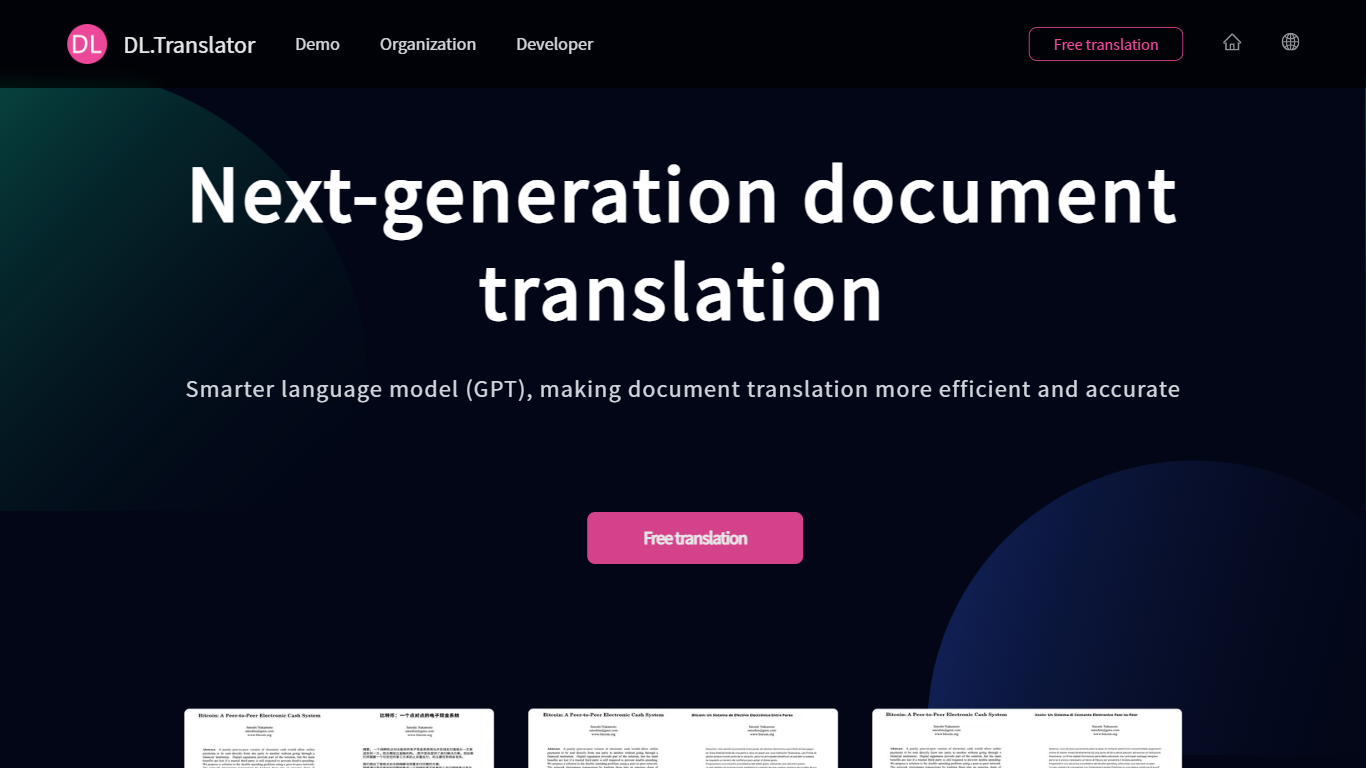1366x768 pixels.
Task: Click the DL.Translator brand name
Action: pyautogui.click(x=190, y=45)
